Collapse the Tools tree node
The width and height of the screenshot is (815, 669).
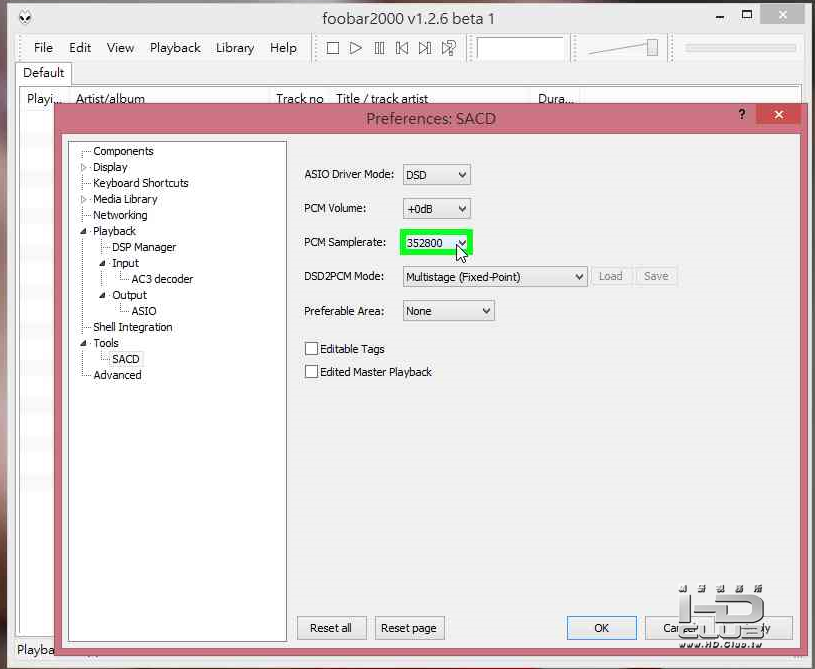tap(83, 343)
